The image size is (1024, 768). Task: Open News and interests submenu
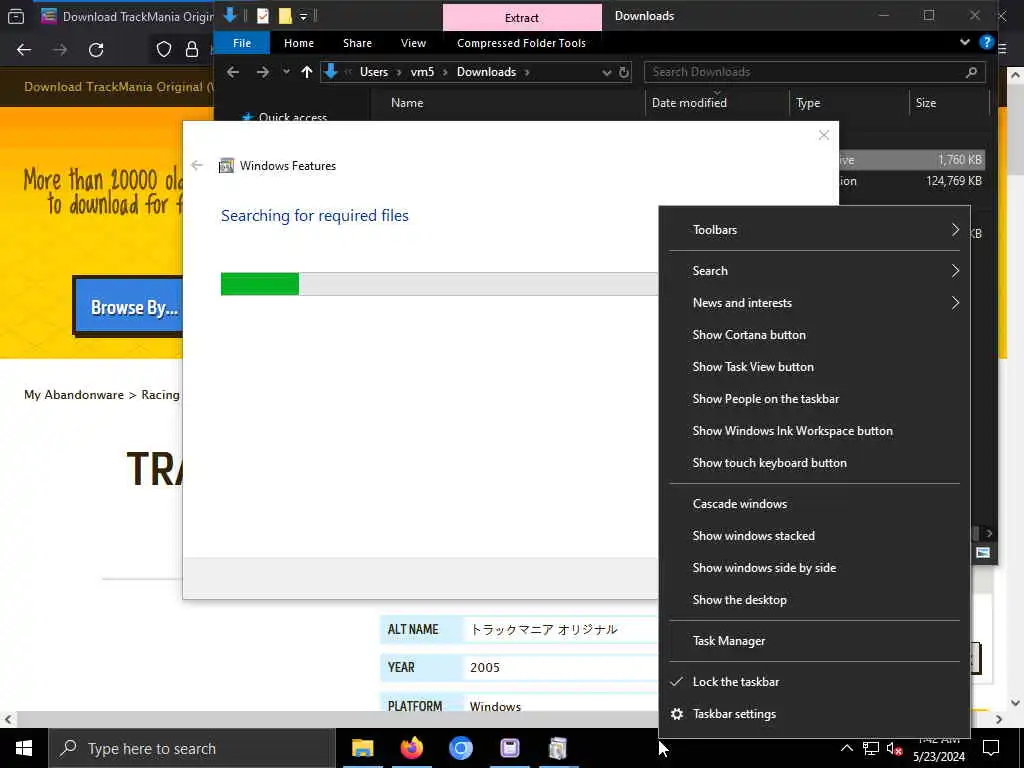[814, 302]
